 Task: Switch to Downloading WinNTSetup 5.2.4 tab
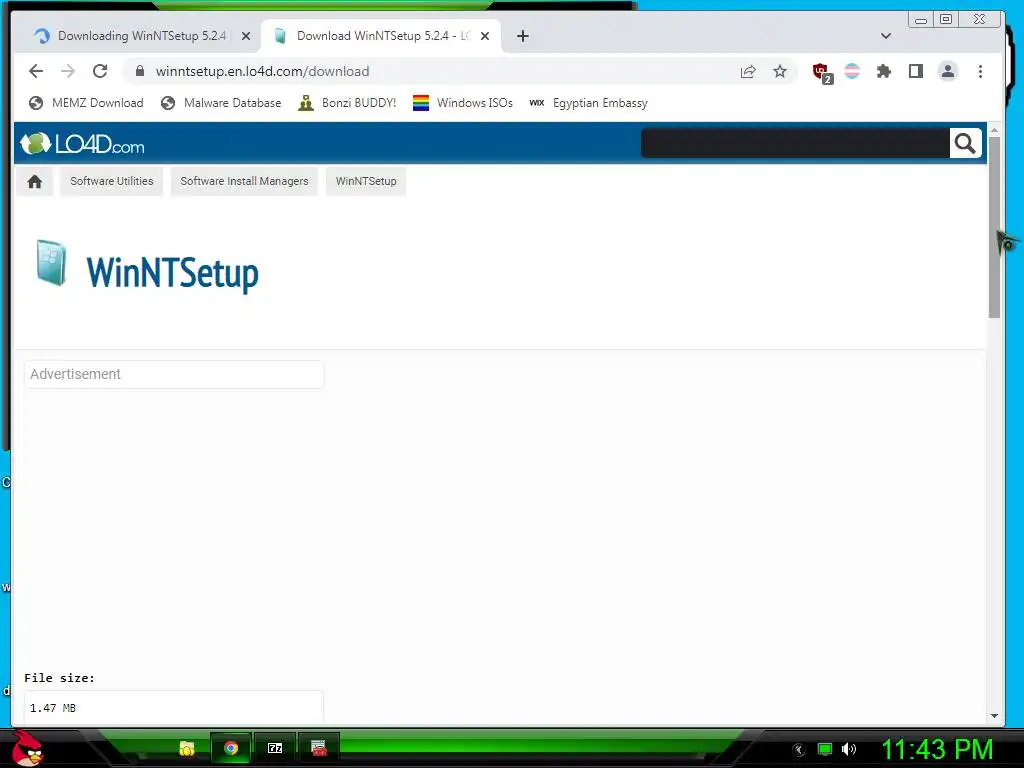[142, 36]
